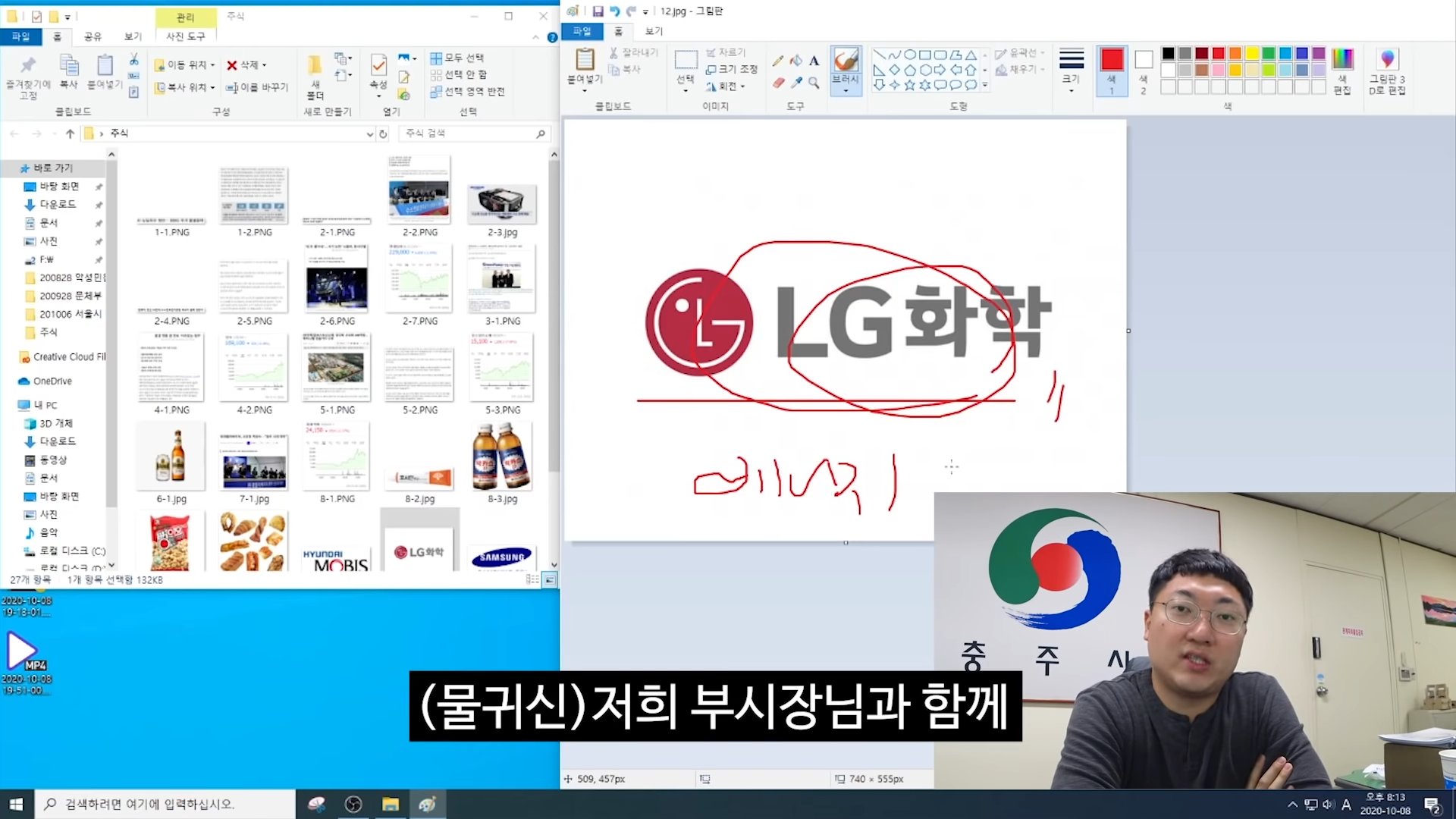Expand the Paint shapes gallery more arrow

coord(985,85)
